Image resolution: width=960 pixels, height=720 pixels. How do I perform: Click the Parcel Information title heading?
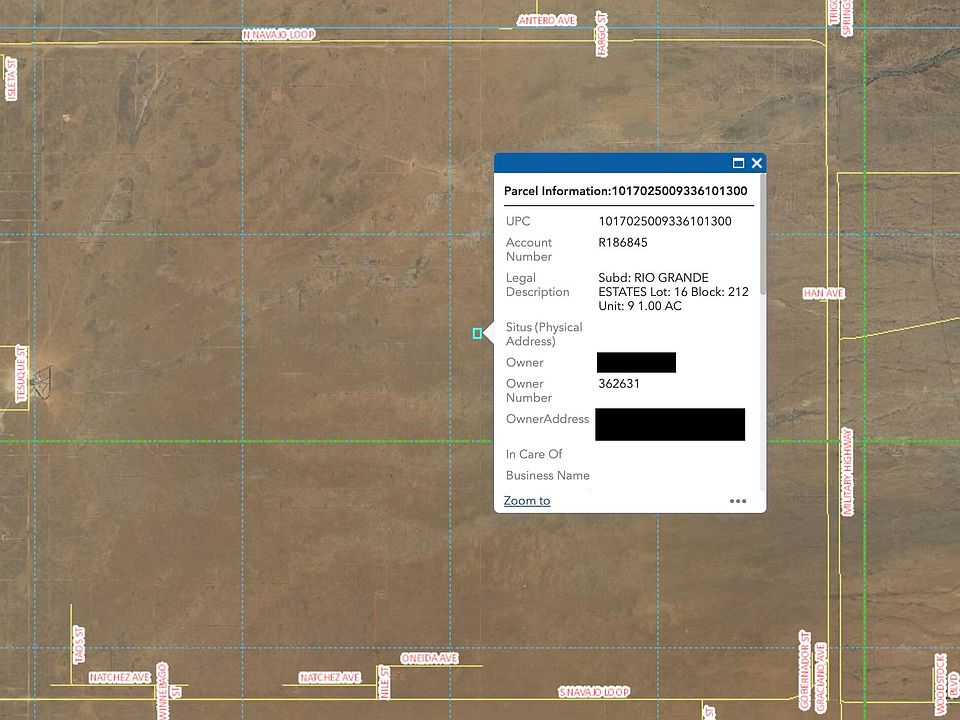coord(625,191)
